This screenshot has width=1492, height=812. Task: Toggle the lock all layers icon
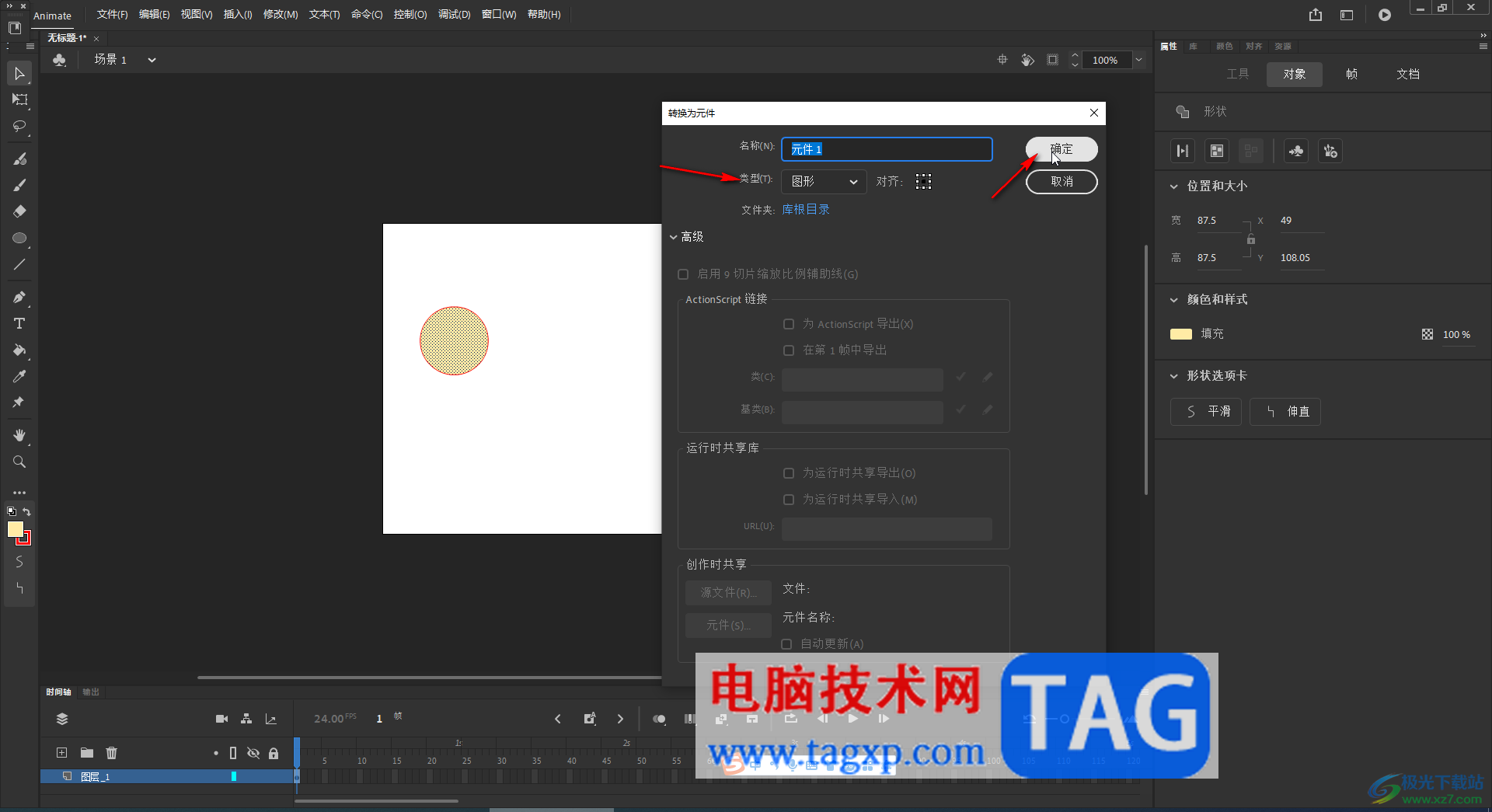(274, 753)
